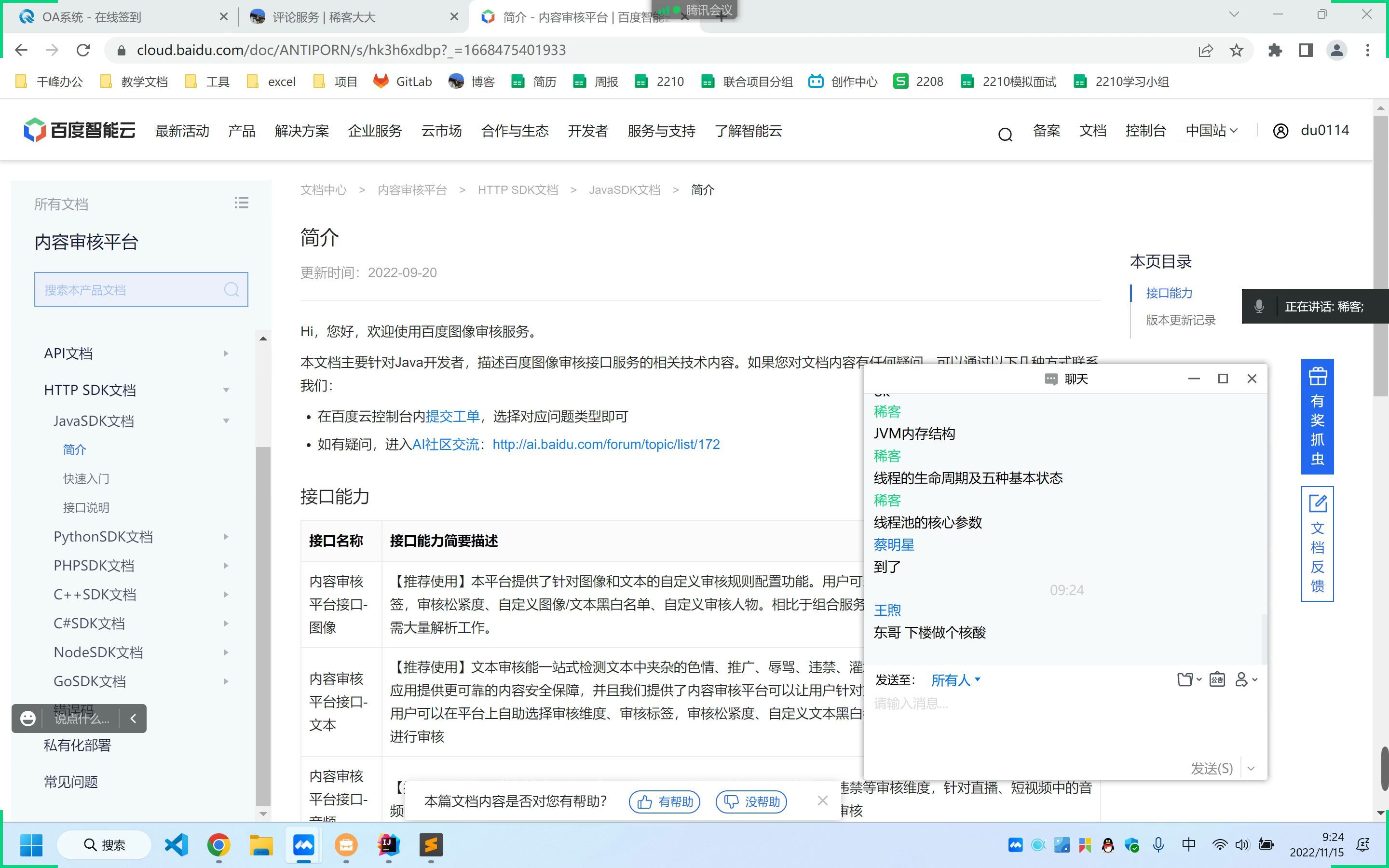Expand C++SDK文档 item
This screenshot has width=1389, height=868.
tap(226, 595)
